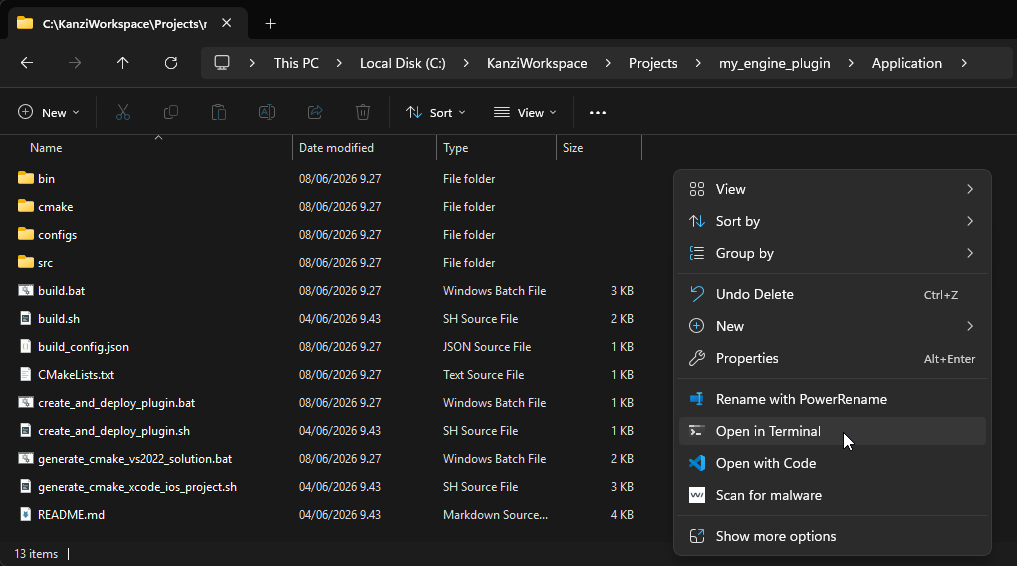This screenshot has height=566, width=1017.
Task: Choose Undo Delete from context menu
Action: coord(832,294)
